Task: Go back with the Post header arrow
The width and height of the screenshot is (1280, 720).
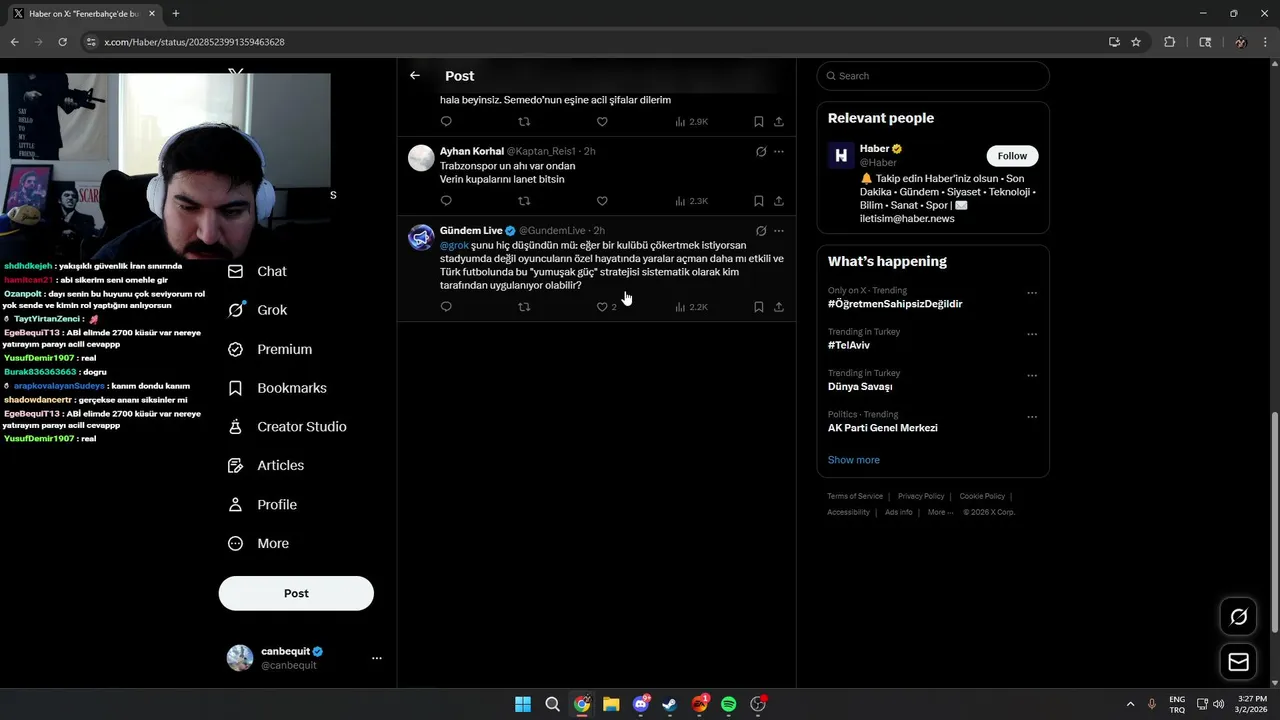Action: click(415, 76)
